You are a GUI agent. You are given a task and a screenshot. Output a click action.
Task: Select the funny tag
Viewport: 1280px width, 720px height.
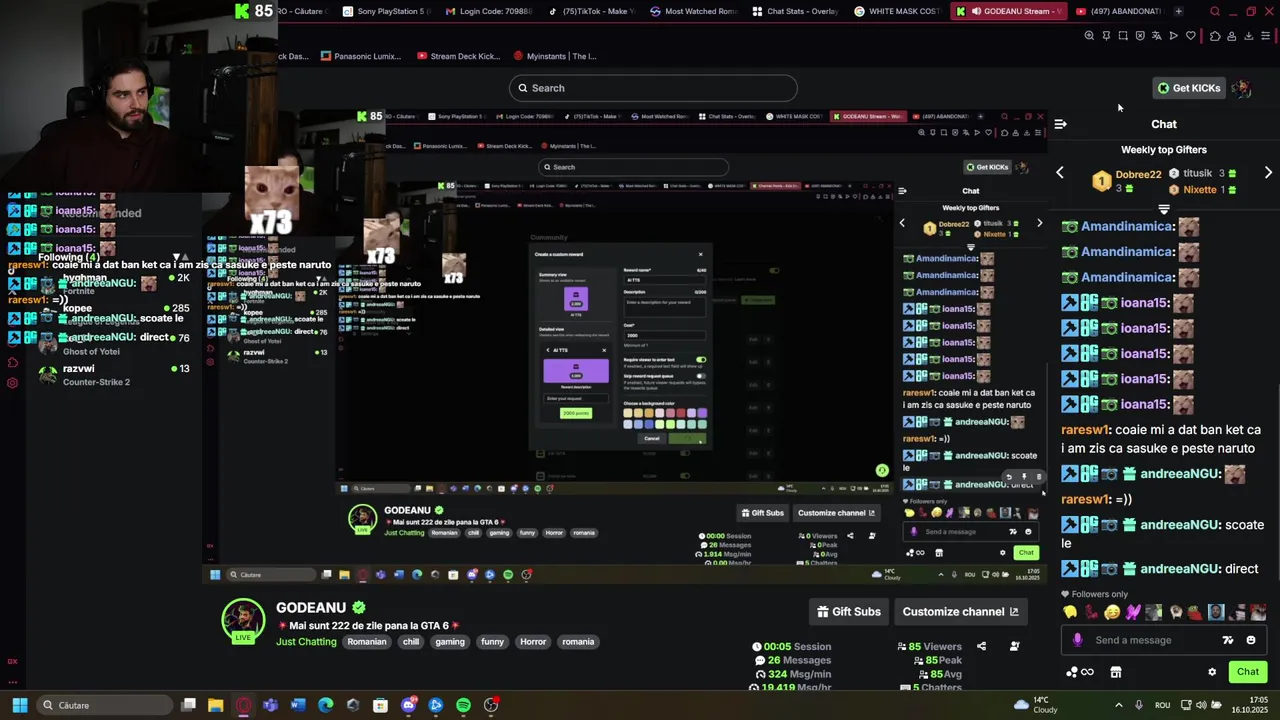pos(492,642)
